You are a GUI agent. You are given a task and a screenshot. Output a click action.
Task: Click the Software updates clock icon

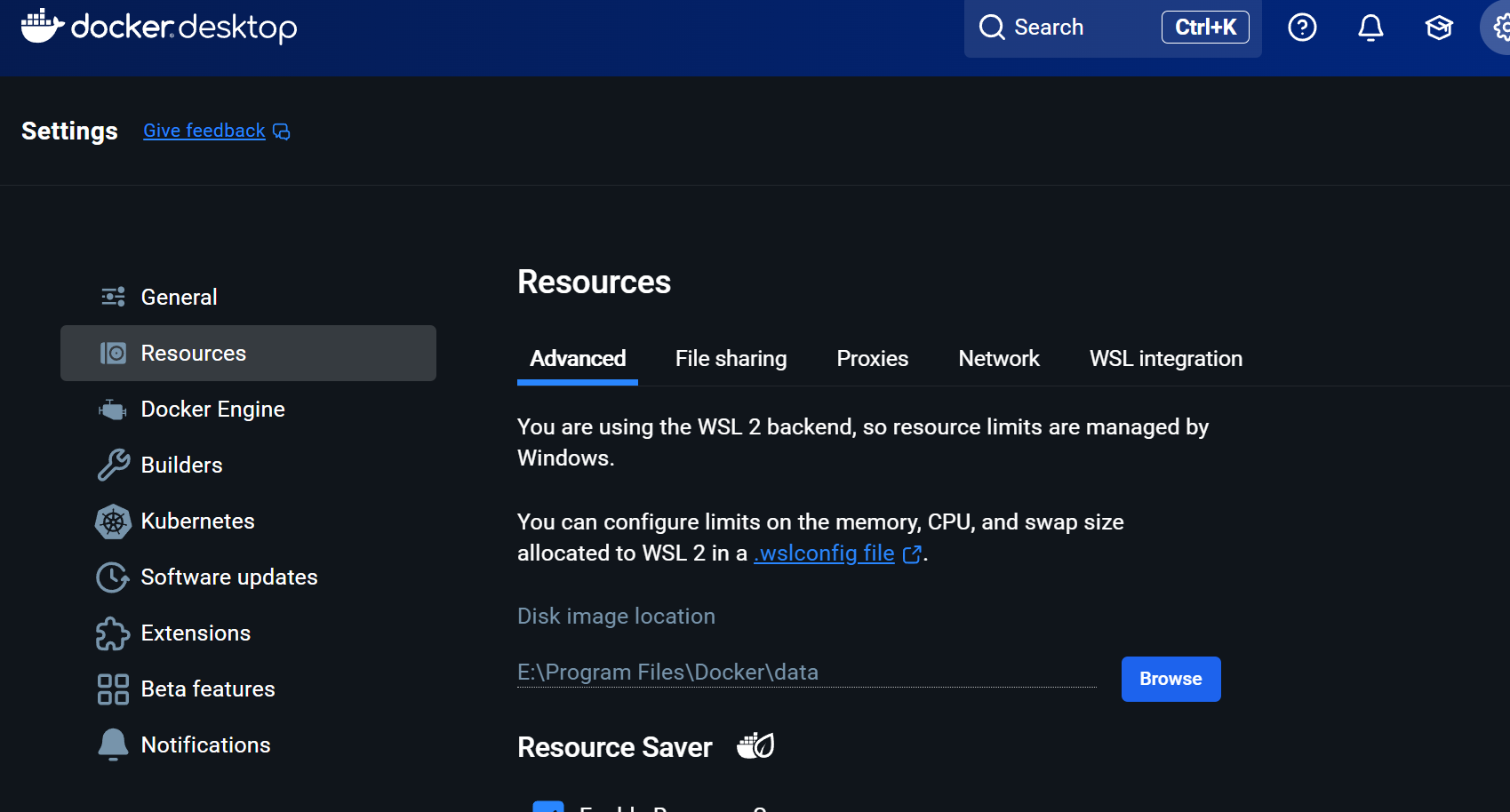click(x=113, y=577)
